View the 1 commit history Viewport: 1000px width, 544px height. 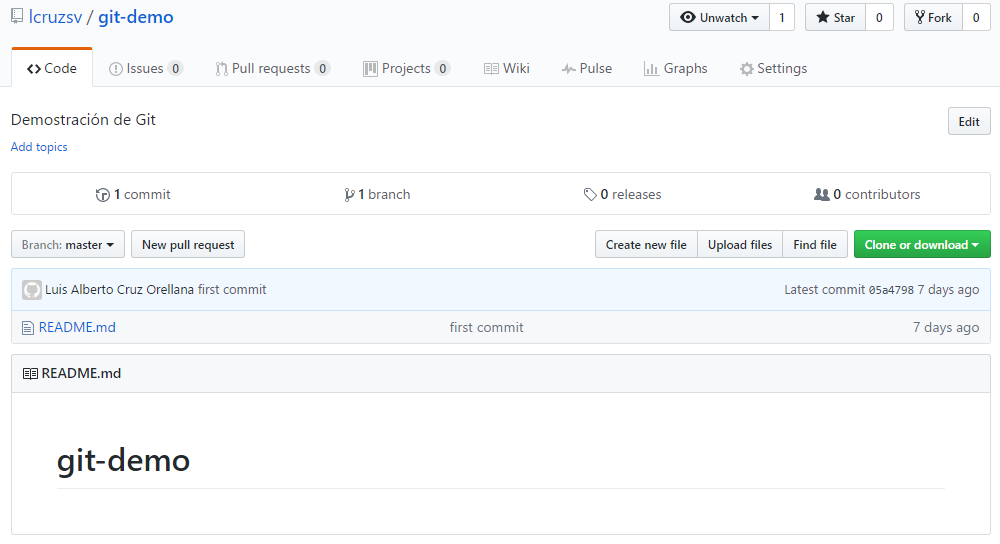(133, 195)
